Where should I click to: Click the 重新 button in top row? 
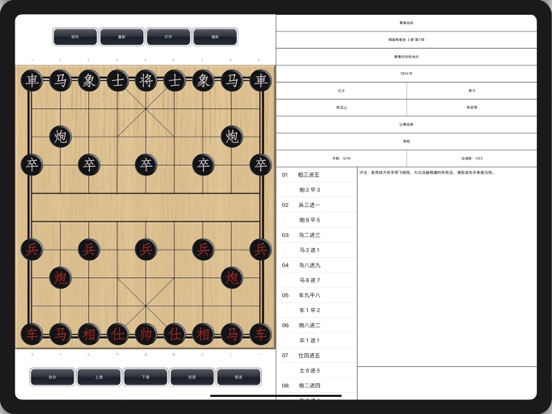point(122,37)
